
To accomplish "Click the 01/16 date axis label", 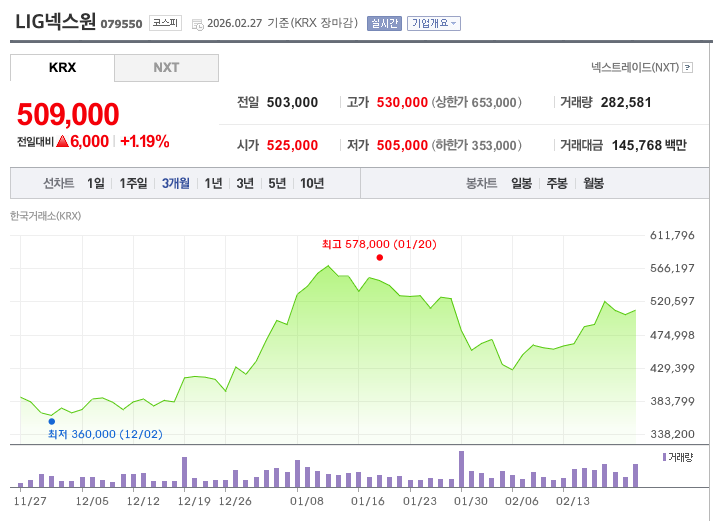I will tap(368, 501).
